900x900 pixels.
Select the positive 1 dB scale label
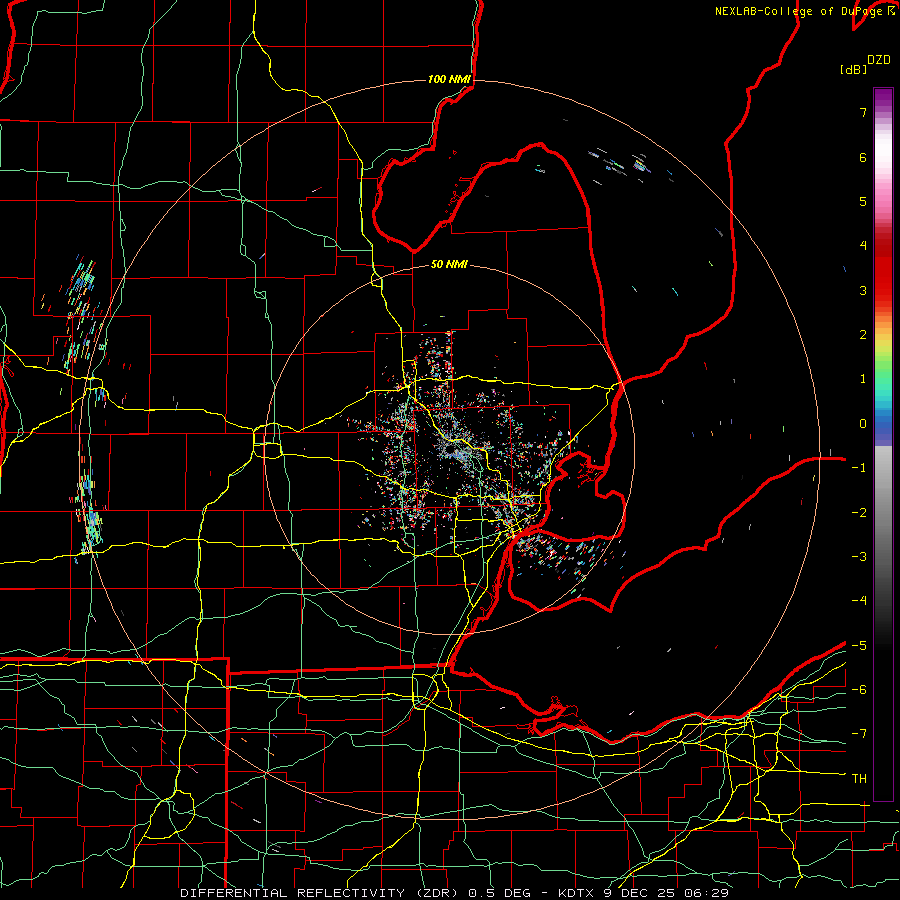click(863, 379)
